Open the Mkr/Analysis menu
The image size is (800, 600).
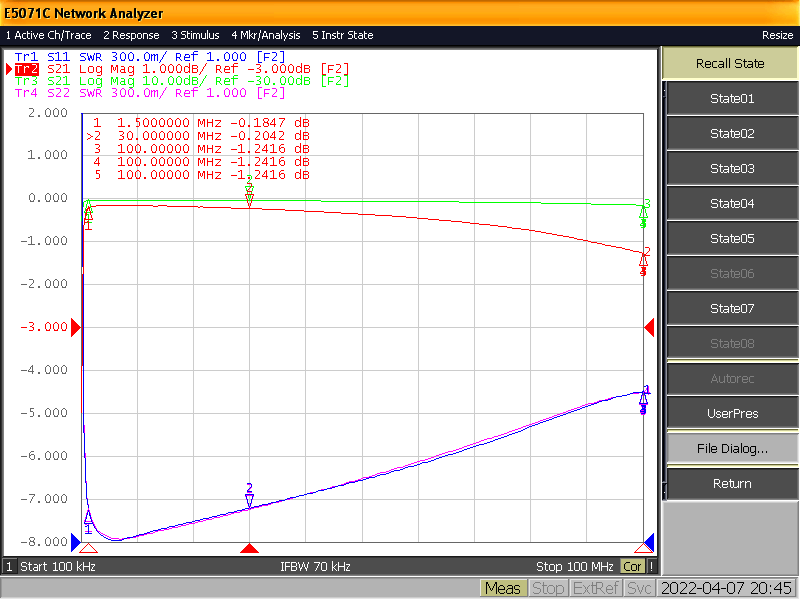pyautogui.click(x=266, y=35)
